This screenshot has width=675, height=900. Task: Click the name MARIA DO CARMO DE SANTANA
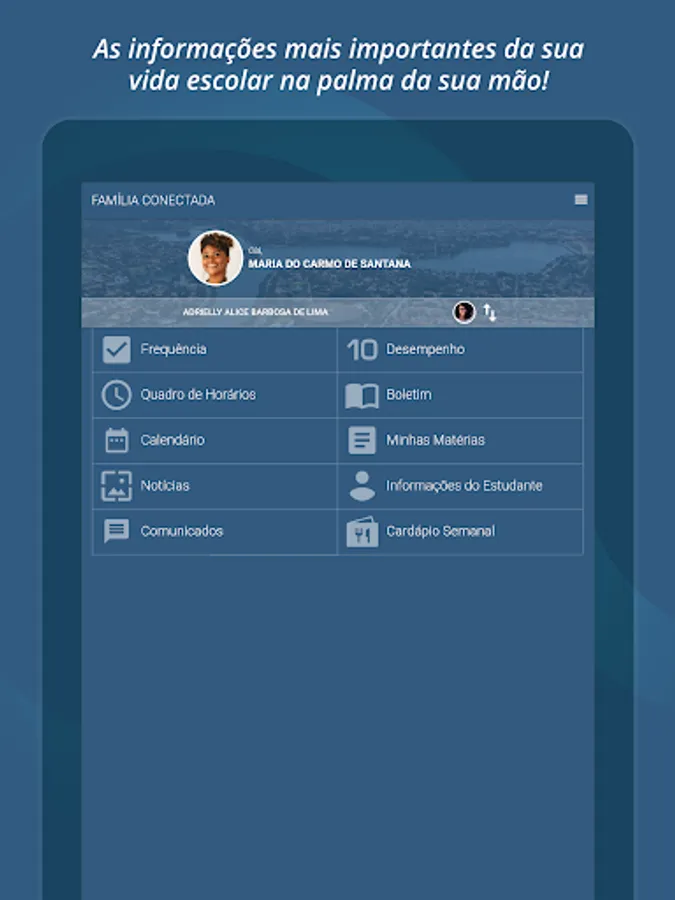pos(329,264)
